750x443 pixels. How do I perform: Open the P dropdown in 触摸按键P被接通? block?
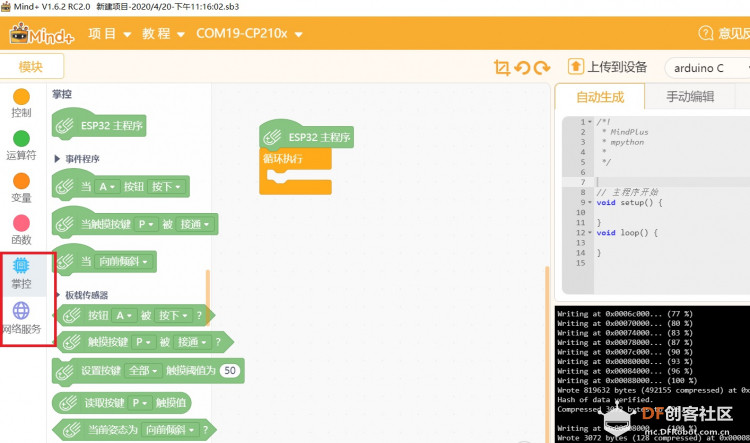click(x=143, y=342)
